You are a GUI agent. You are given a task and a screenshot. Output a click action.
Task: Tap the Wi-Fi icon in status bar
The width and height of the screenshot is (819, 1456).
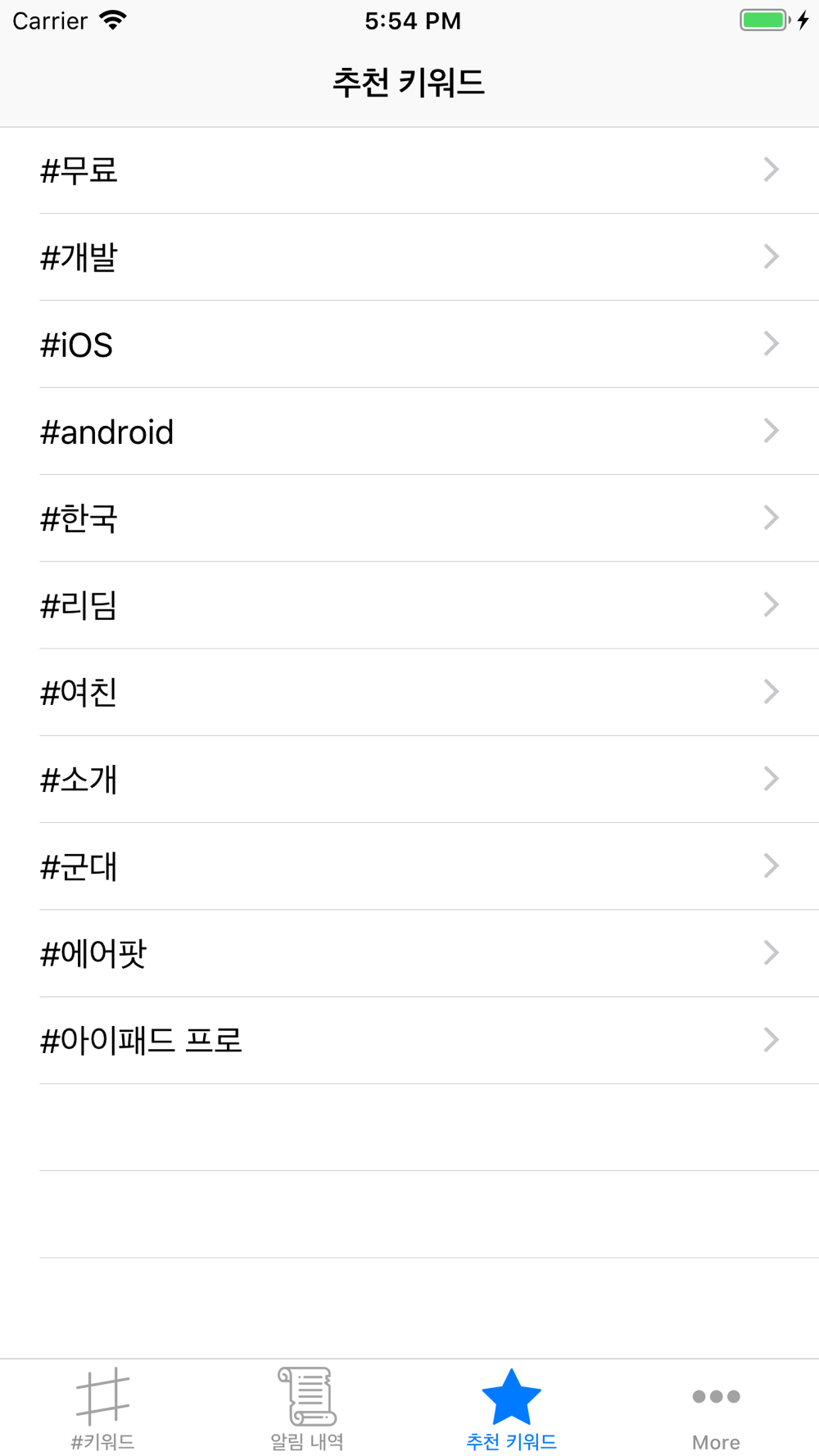[113, 20]
